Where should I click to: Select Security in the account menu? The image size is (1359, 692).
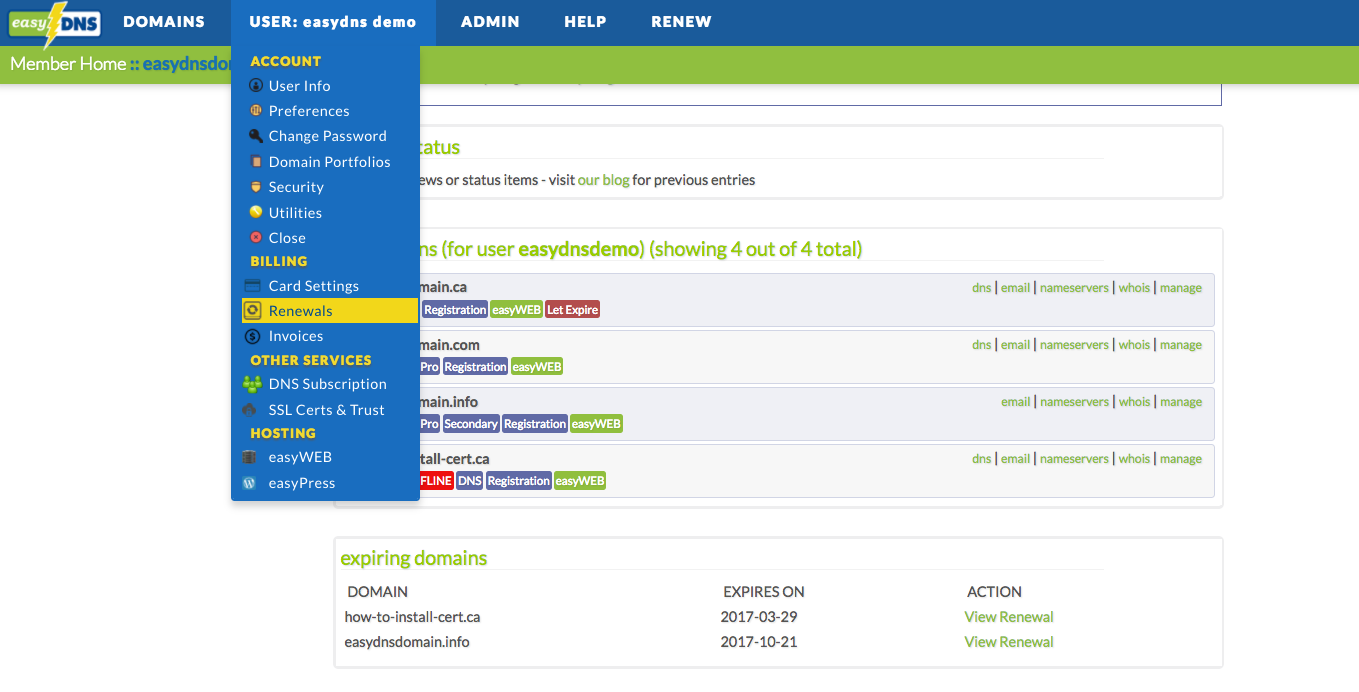[x=296, y=187]
